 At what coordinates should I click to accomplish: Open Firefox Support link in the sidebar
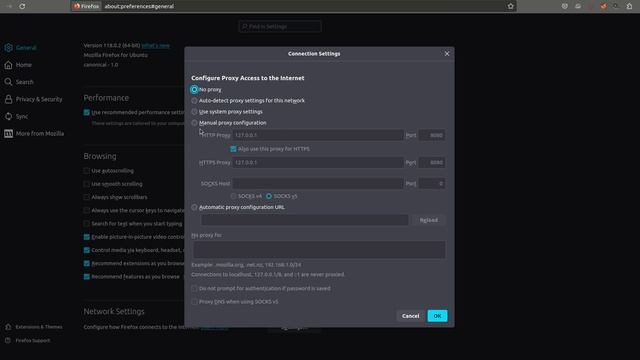point(33,340)
